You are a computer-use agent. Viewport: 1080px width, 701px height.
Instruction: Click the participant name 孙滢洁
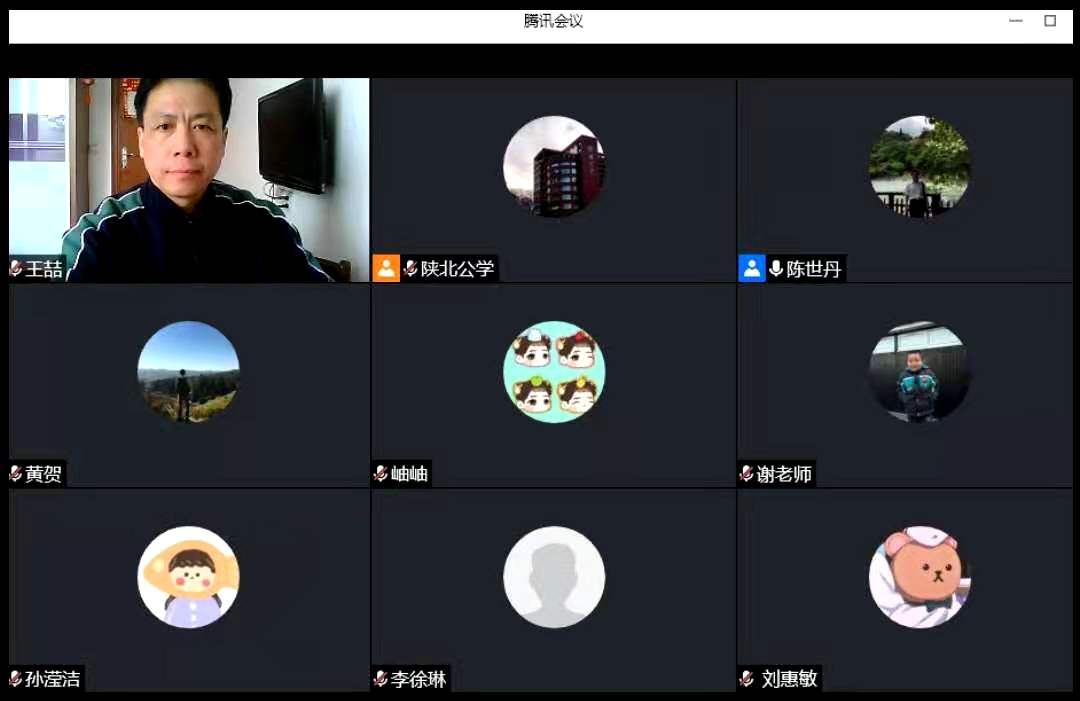[53, 679]
